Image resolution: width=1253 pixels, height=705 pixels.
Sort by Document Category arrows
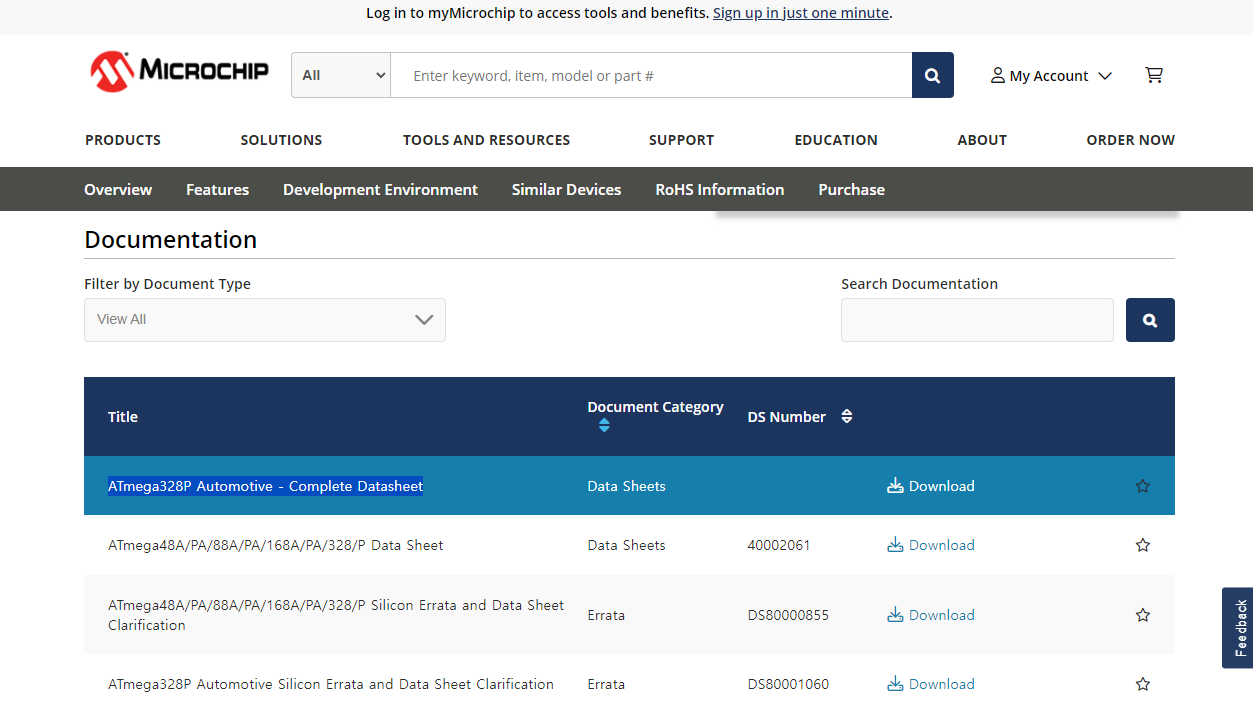(604, 426)
